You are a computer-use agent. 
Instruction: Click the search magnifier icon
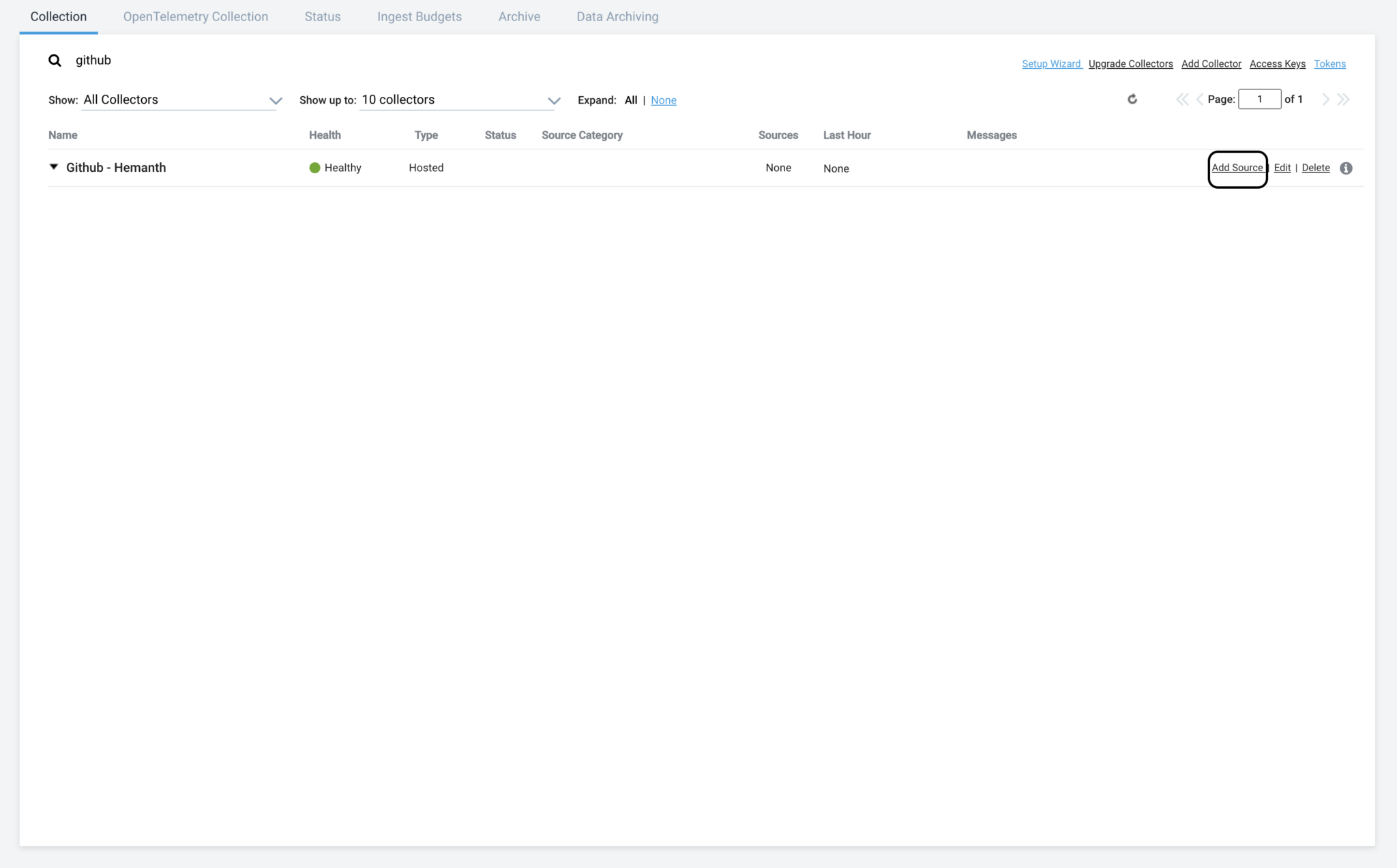pos(55,61)
